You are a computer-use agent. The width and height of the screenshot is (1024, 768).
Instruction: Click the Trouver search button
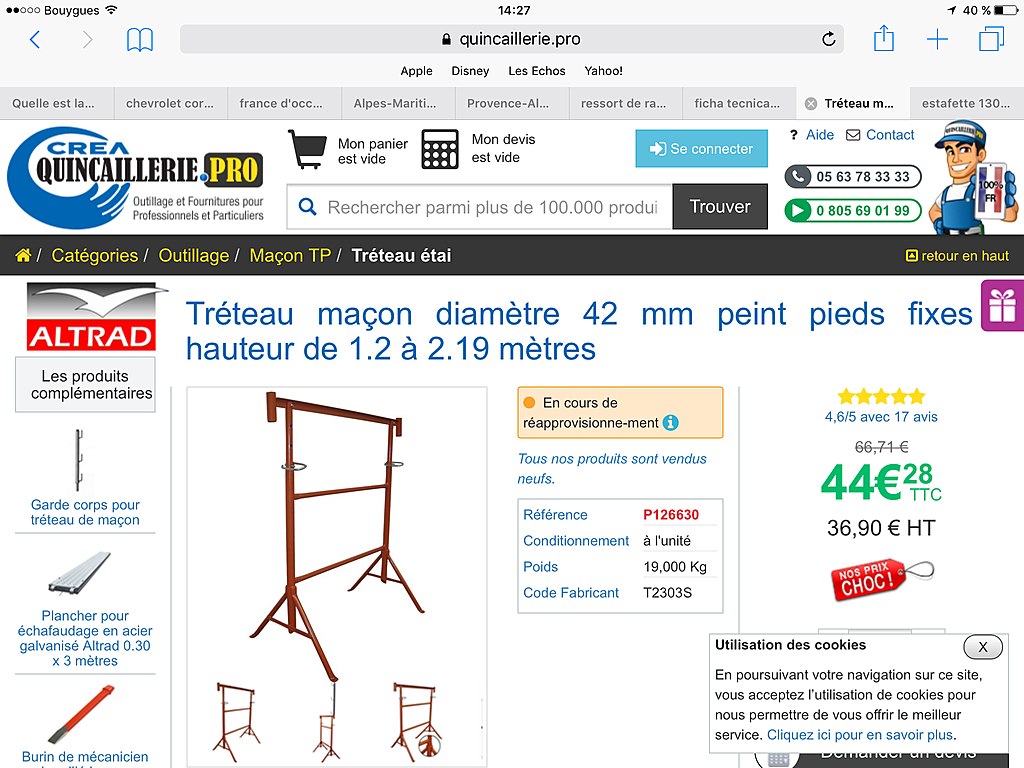coord(720,206)
